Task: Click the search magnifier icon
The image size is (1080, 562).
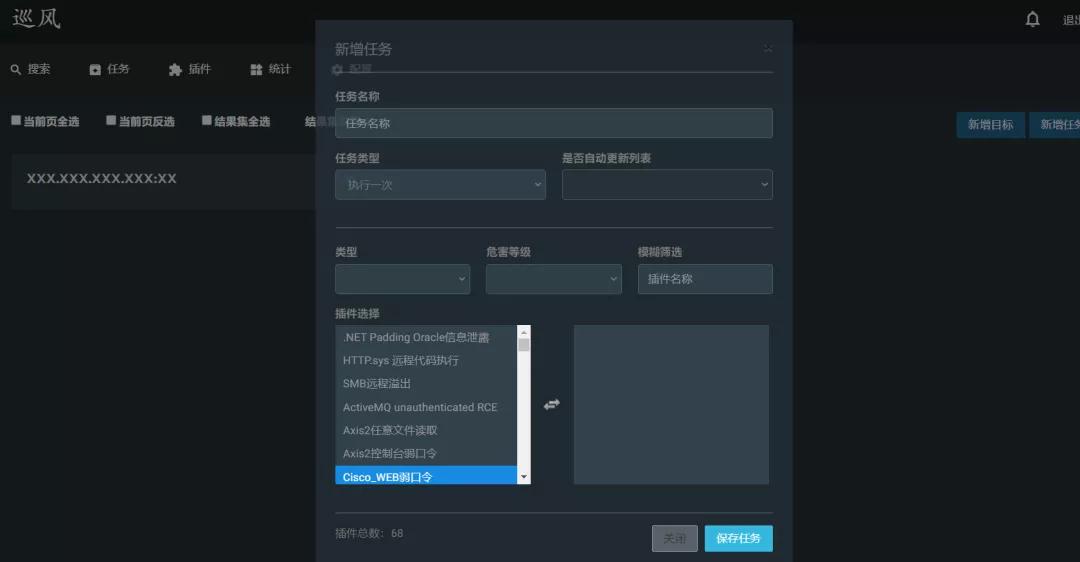Action: (x=15, y=70)
